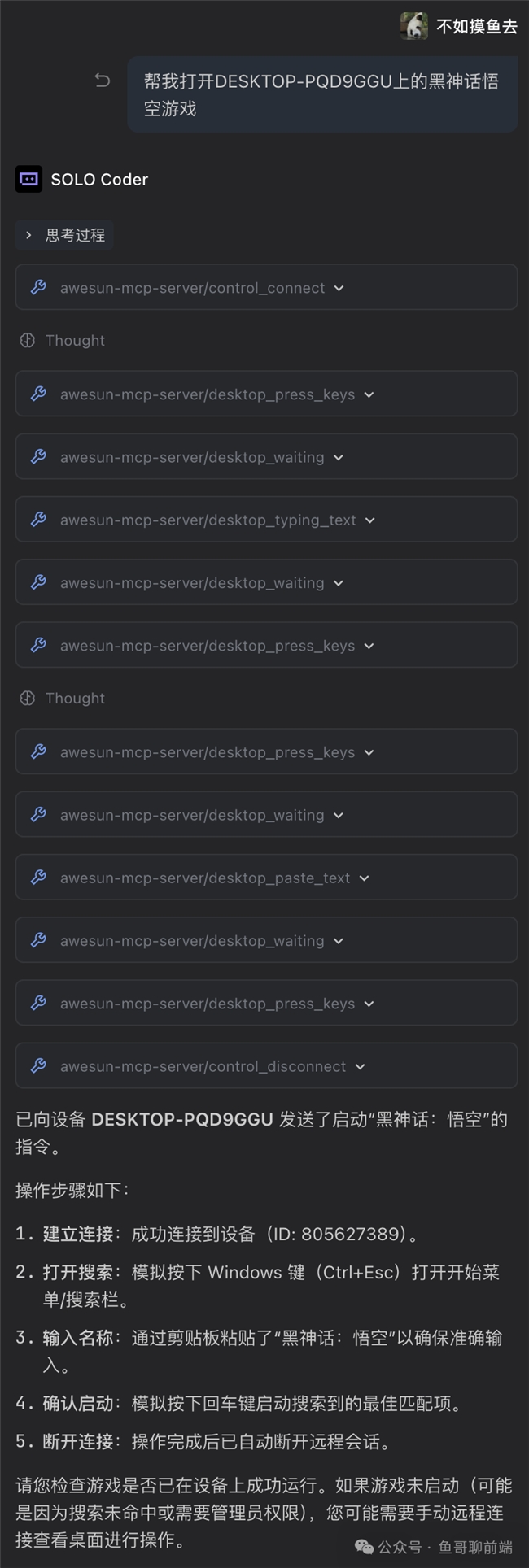Click the revert arrow beside the user message
529x1568 pixels.
[x=103, y=80]
